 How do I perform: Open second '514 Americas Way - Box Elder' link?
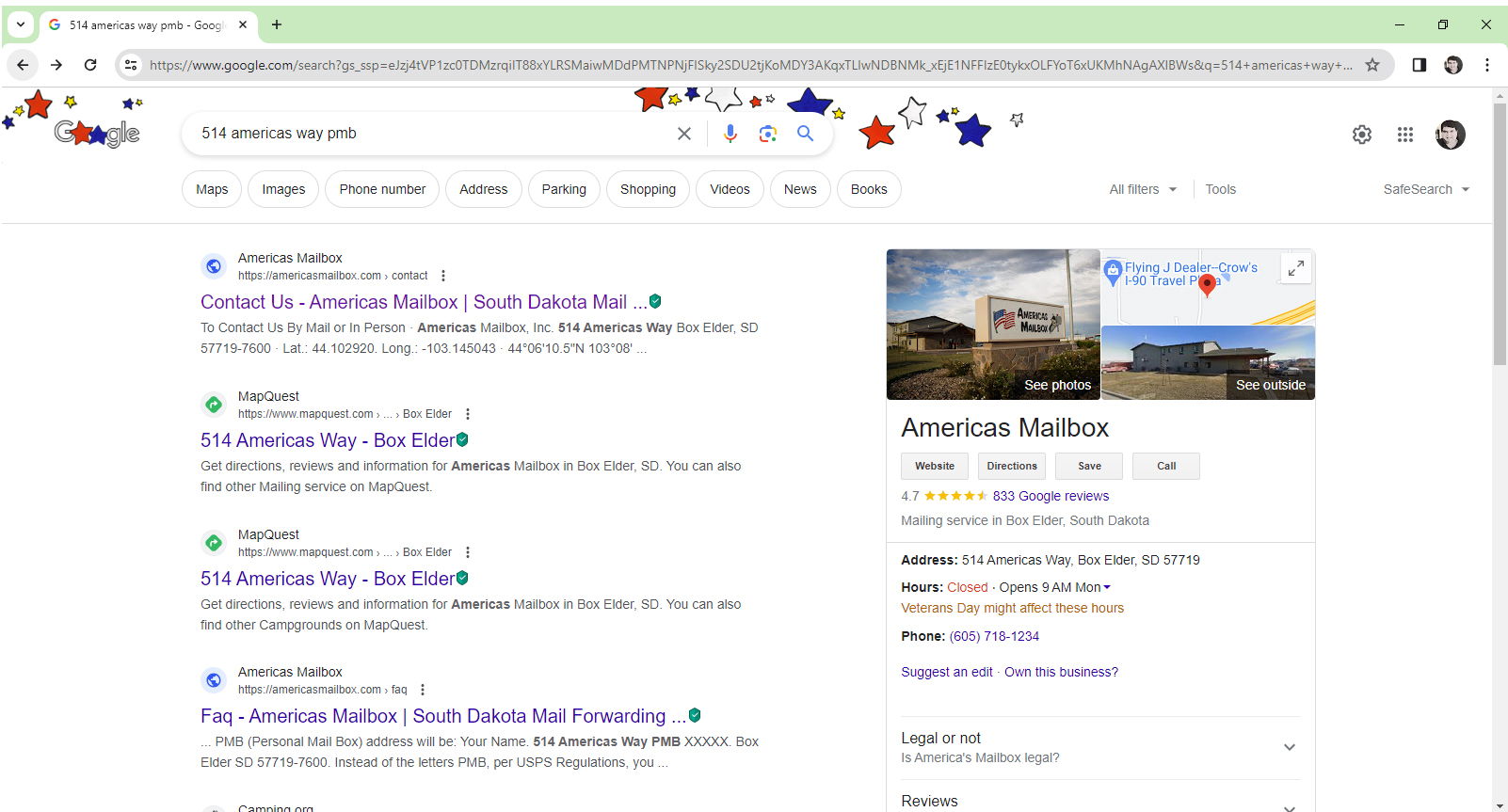[328, 579]
